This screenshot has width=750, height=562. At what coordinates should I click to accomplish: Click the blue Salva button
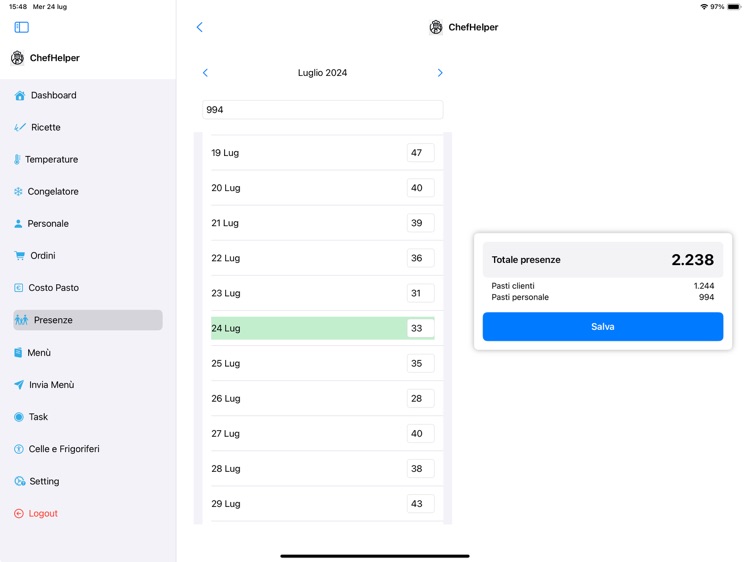603,327
